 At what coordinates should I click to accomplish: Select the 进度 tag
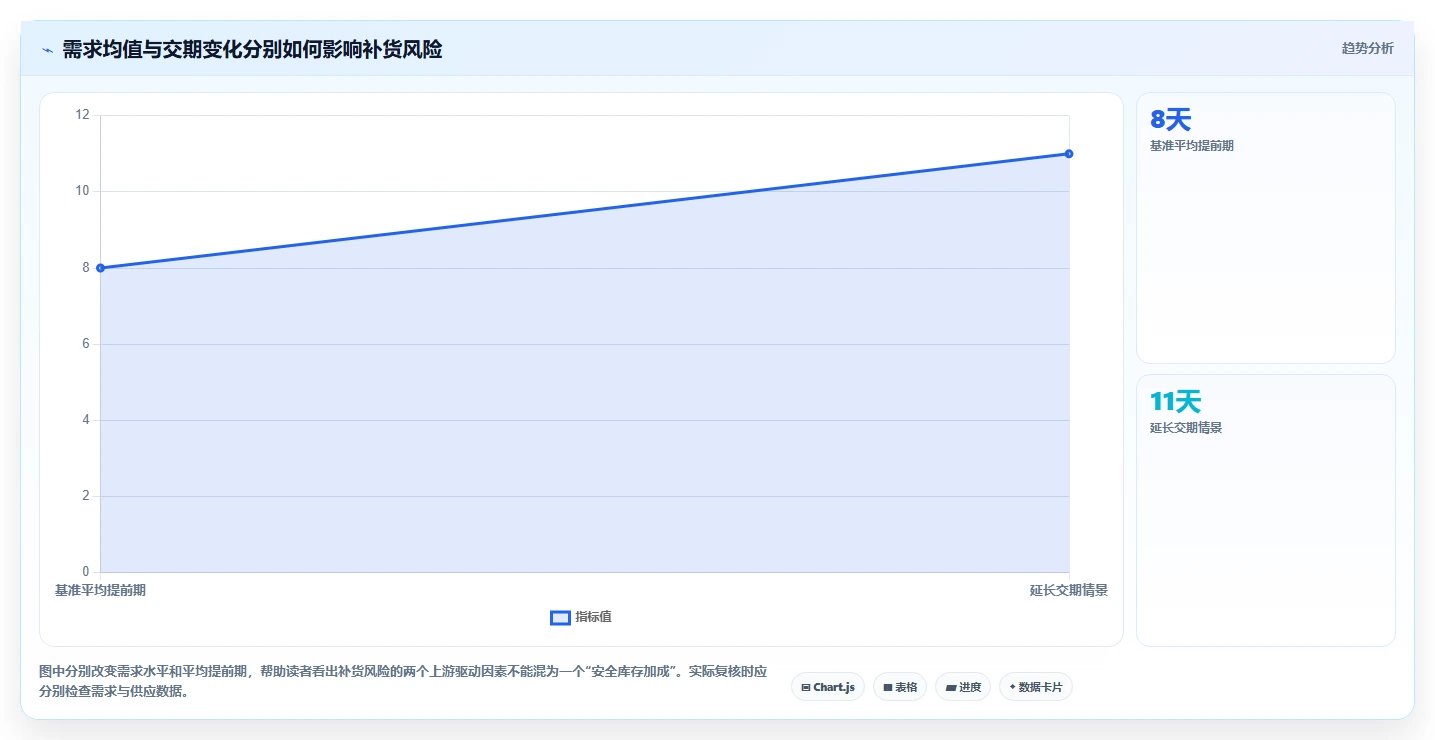[963, 687]
